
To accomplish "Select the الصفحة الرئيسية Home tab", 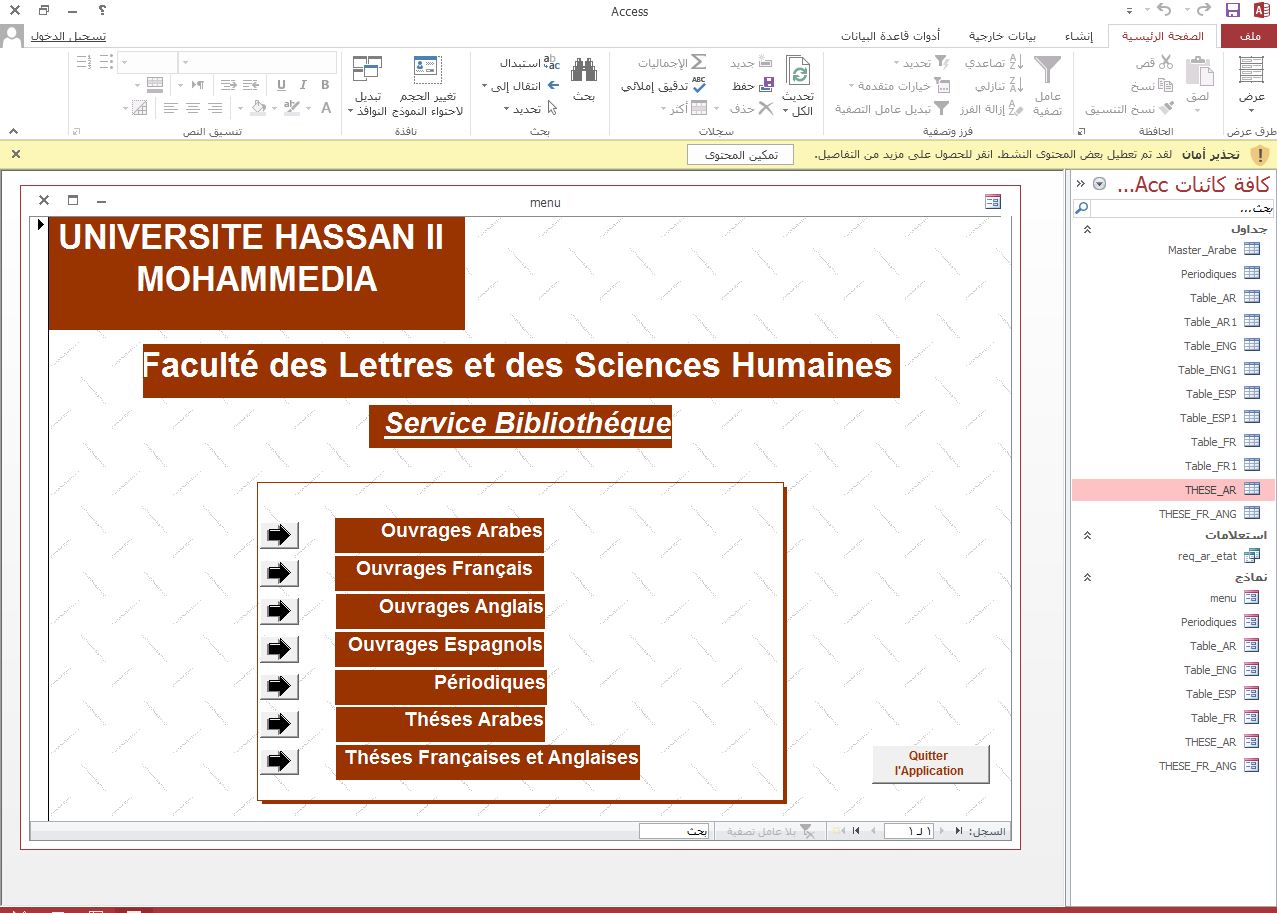I will click(x=1161, y=36).
